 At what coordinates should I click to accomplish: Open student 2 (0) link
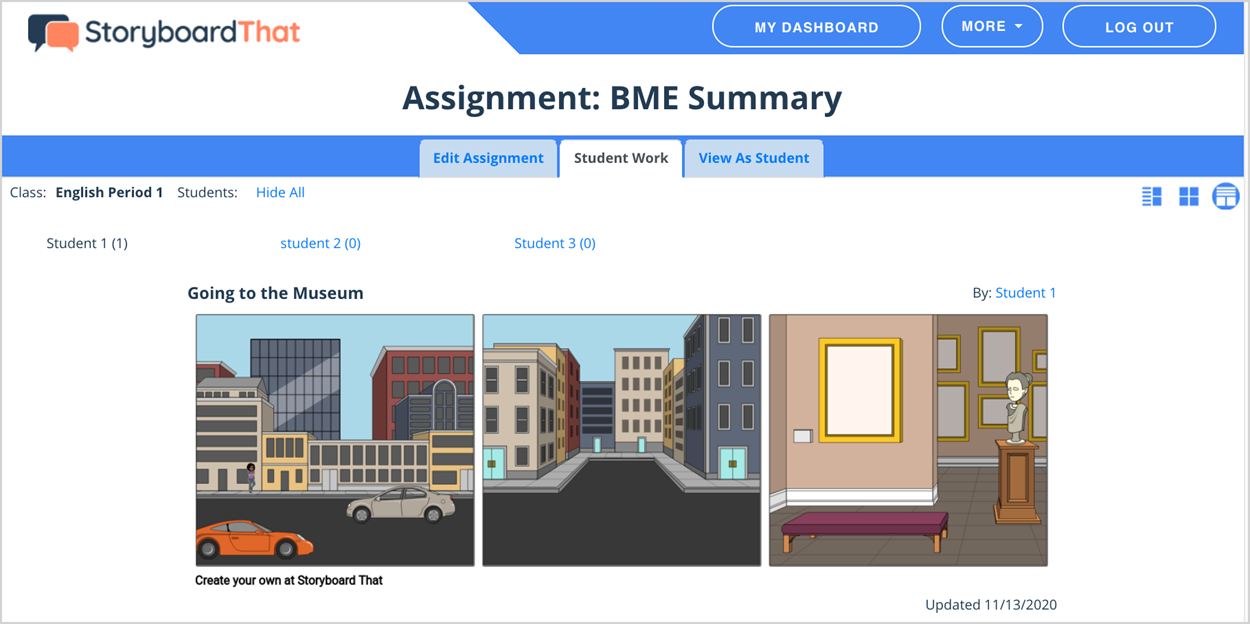coord(320,243)
